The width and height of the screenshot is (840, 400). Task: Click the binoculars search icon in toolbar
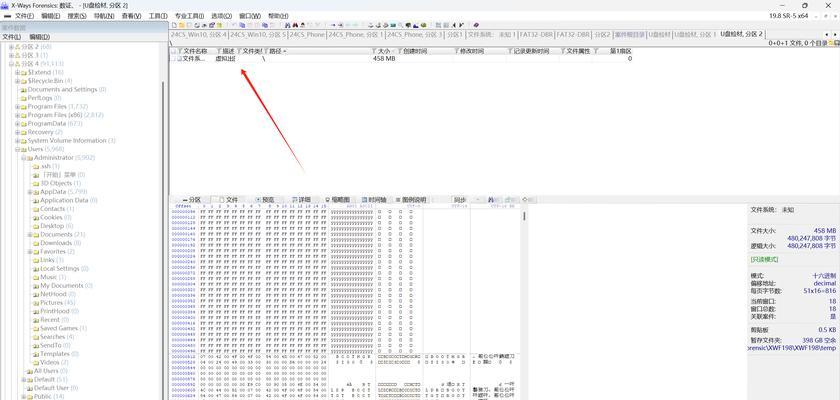[288, 25]
